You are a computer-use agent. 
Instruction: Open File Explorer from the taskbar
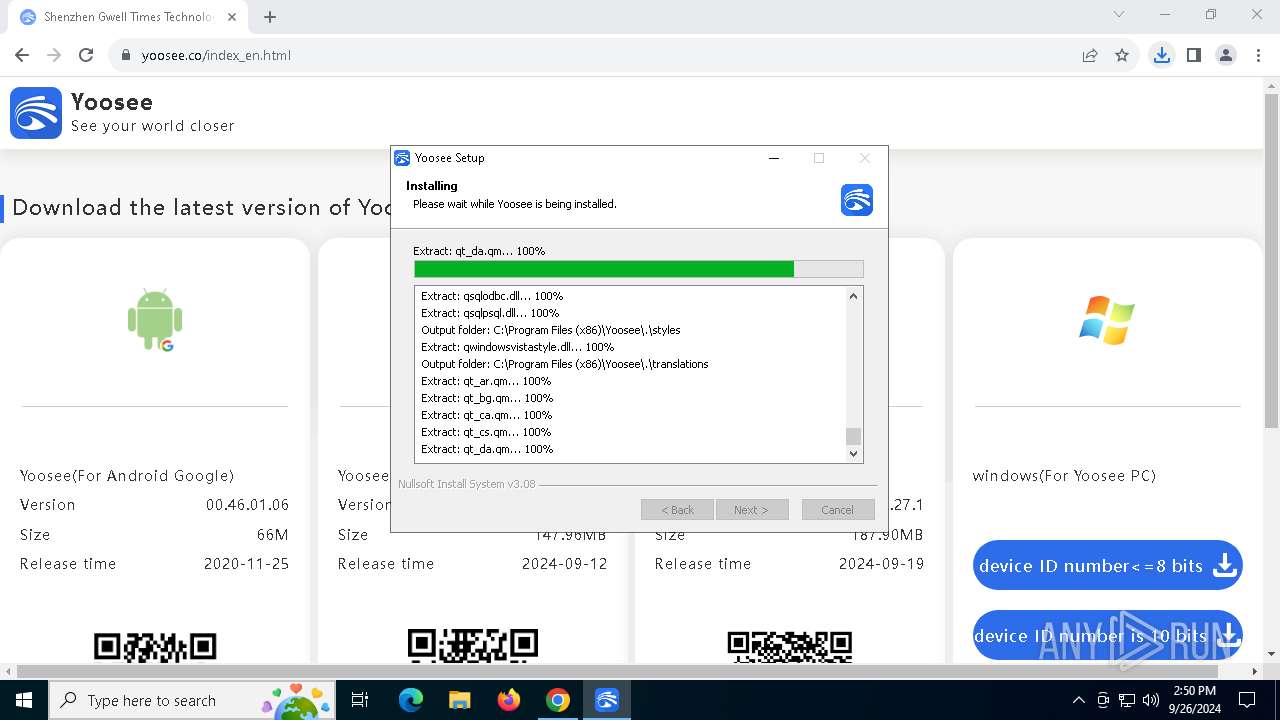pos(459,700)
